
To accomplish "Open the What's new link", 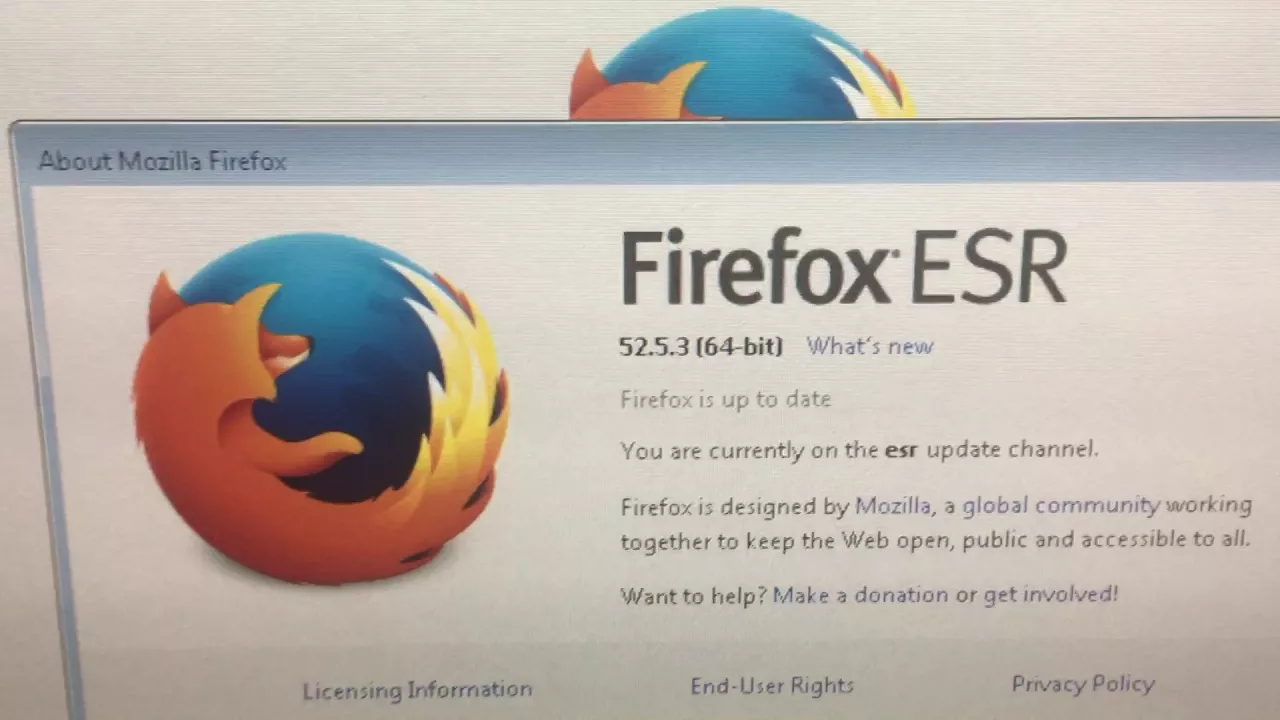I will click(x=869, y=347).
